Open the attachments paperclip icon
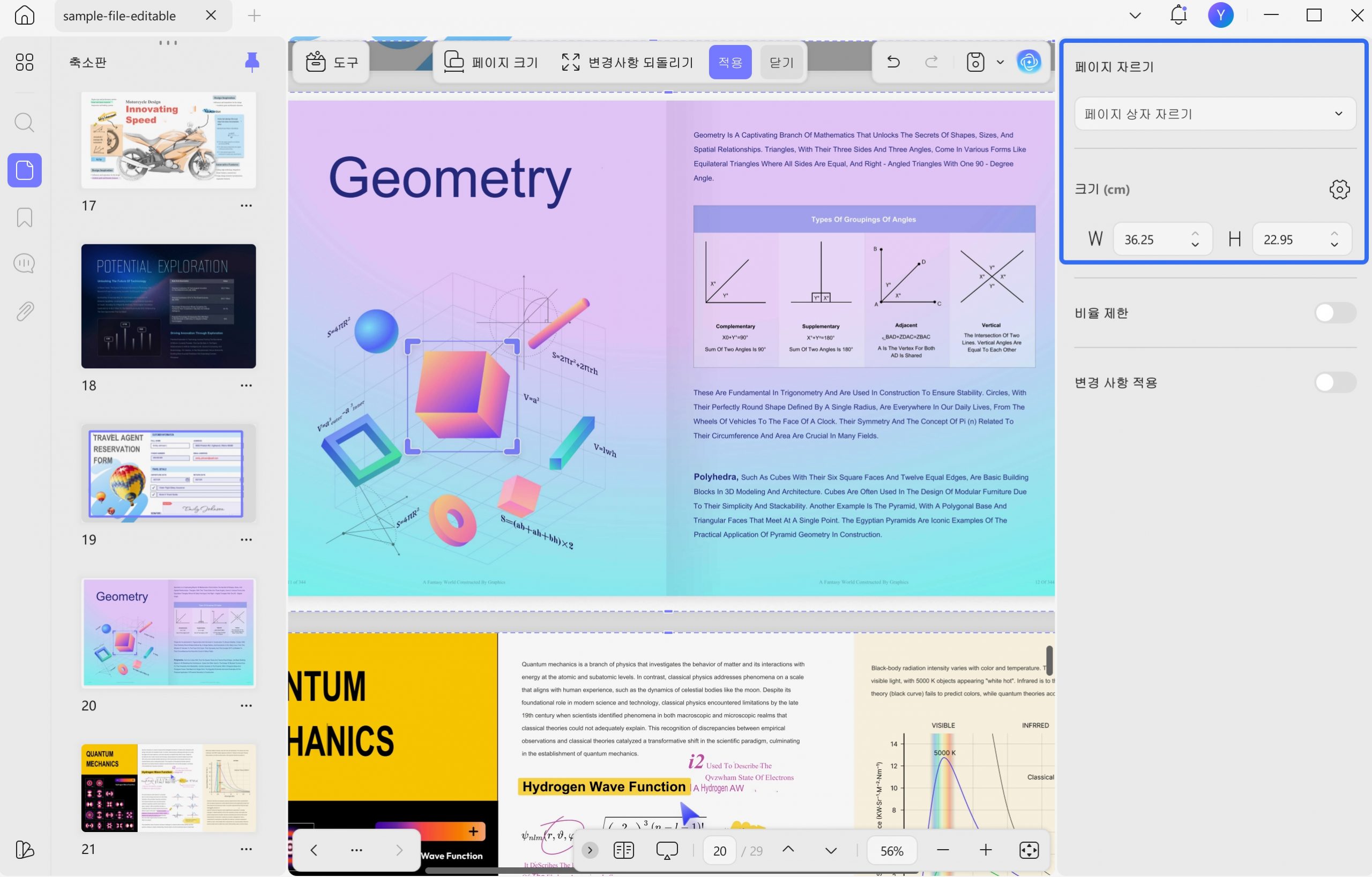The width and height of the screenshot is (1372, 877). [25, 311]
